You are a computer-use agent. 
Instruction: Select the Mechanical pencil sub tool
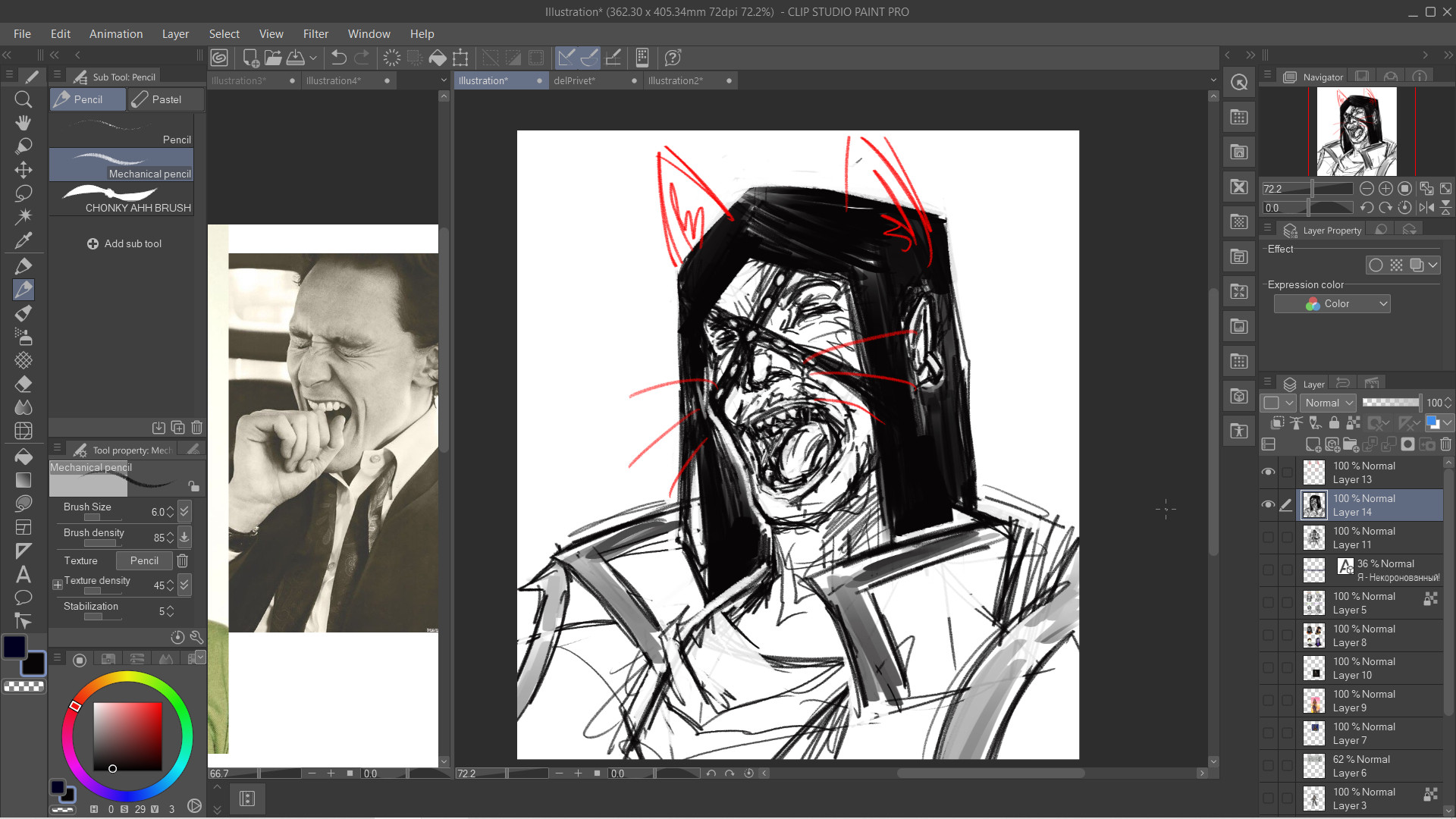(x=122, y=165)
